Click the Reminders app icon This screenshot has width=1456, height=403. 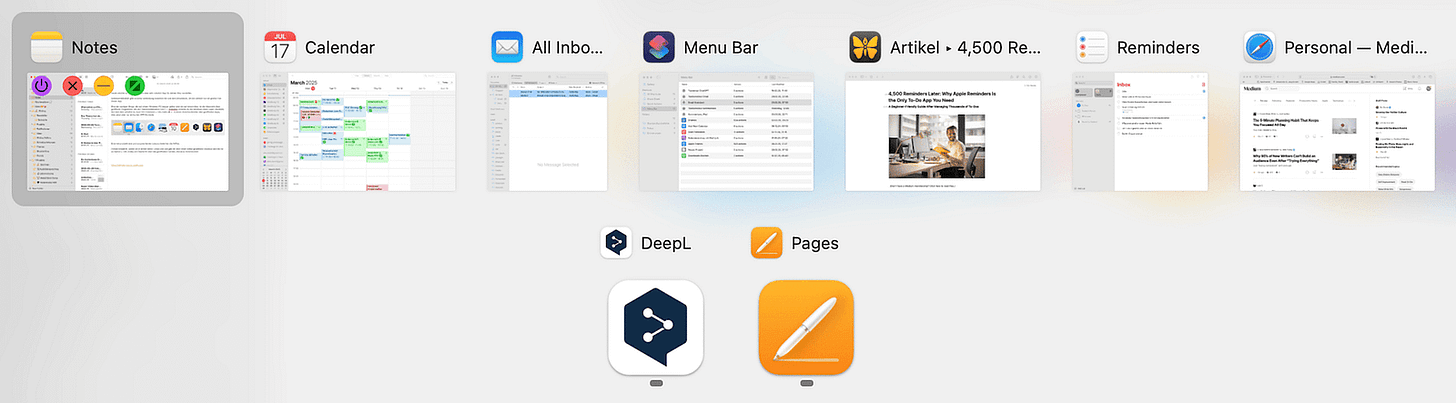click(1092, 48)
